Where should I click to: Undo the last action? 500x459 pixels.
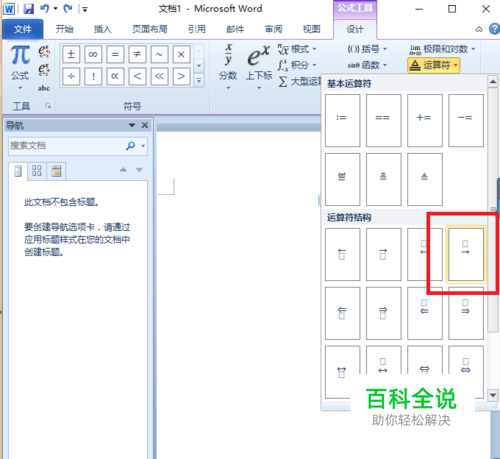(44, 9)
